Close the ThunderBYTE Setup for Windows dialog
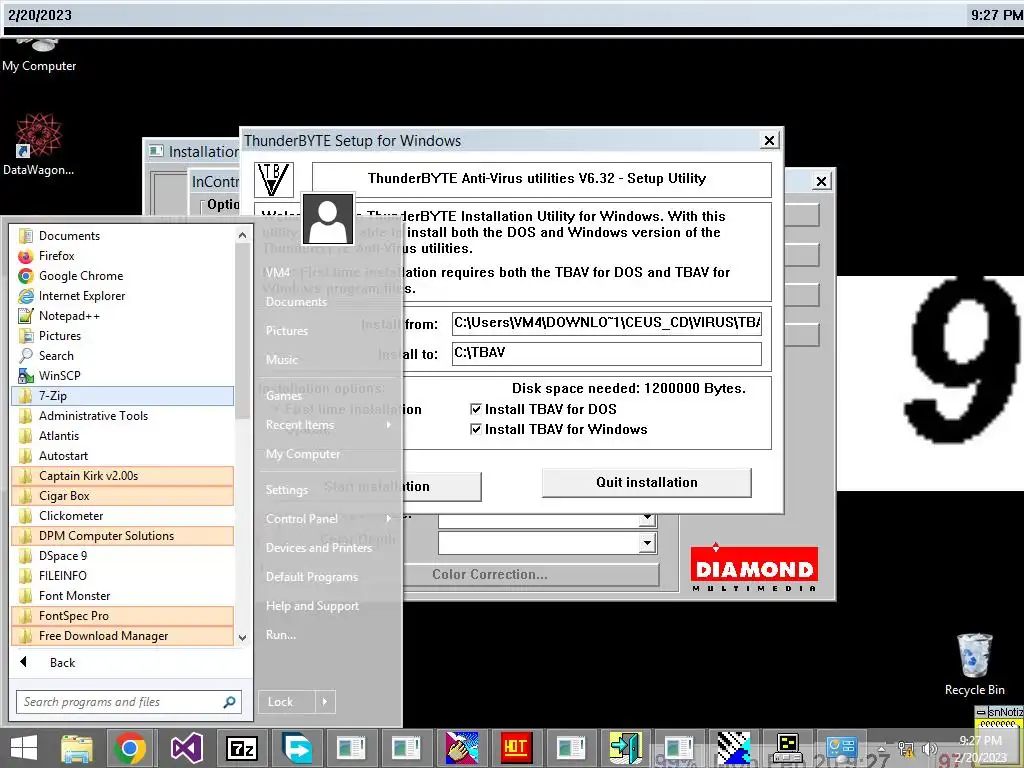Screen dimensions: 1024x768 pos(769,140)
